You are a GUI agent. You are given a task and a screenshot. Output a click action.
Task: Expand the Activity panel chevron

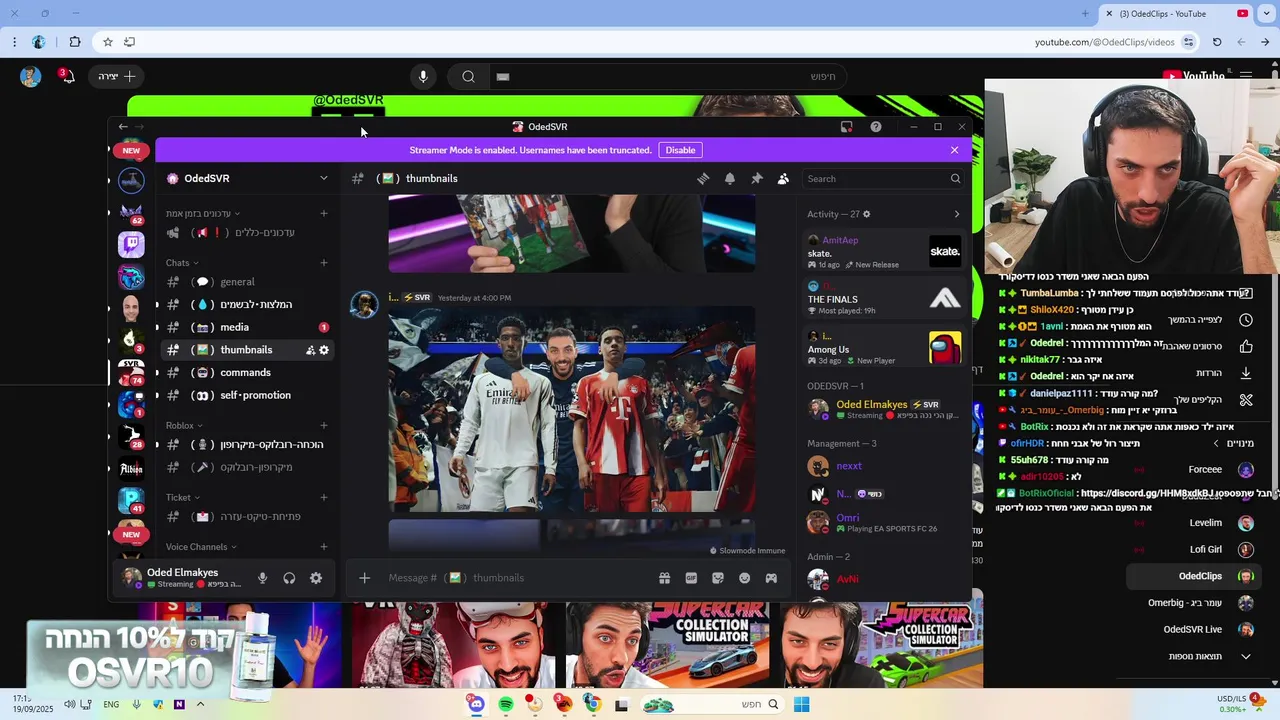pyautogui.click(x=956, y=214)
